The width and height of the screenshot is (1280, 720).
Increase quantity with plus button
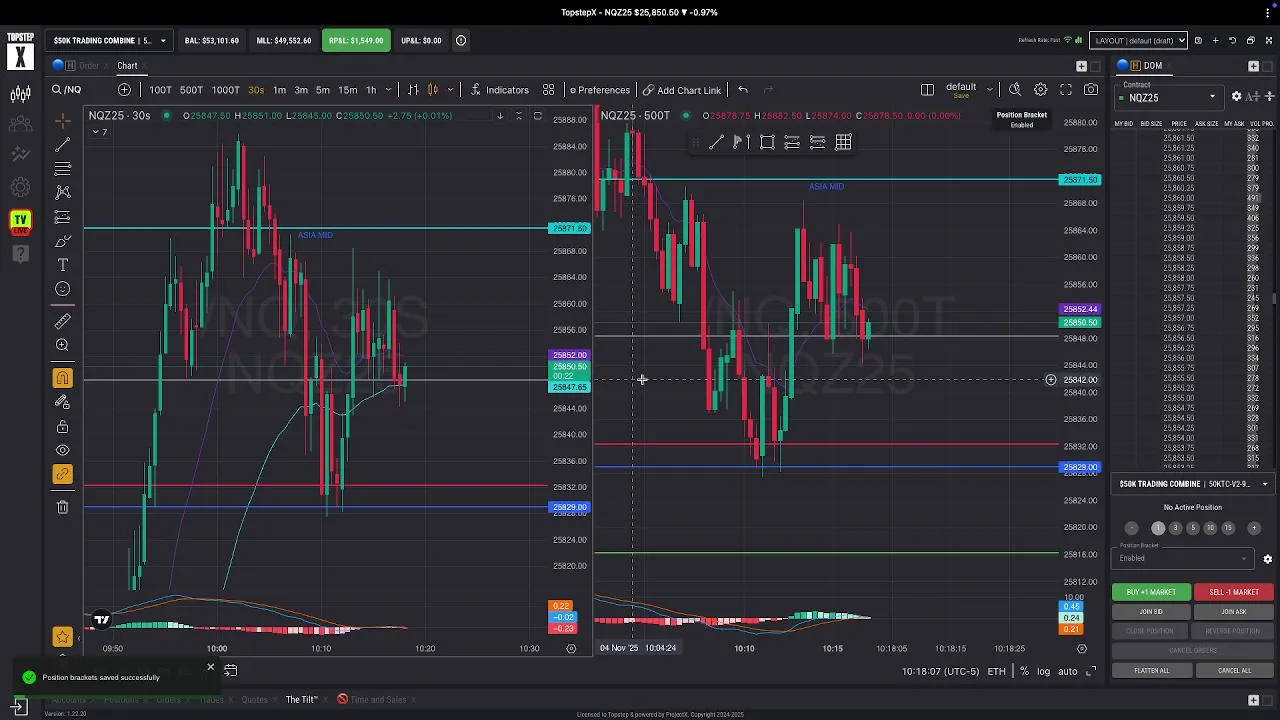pos(1254,528)
